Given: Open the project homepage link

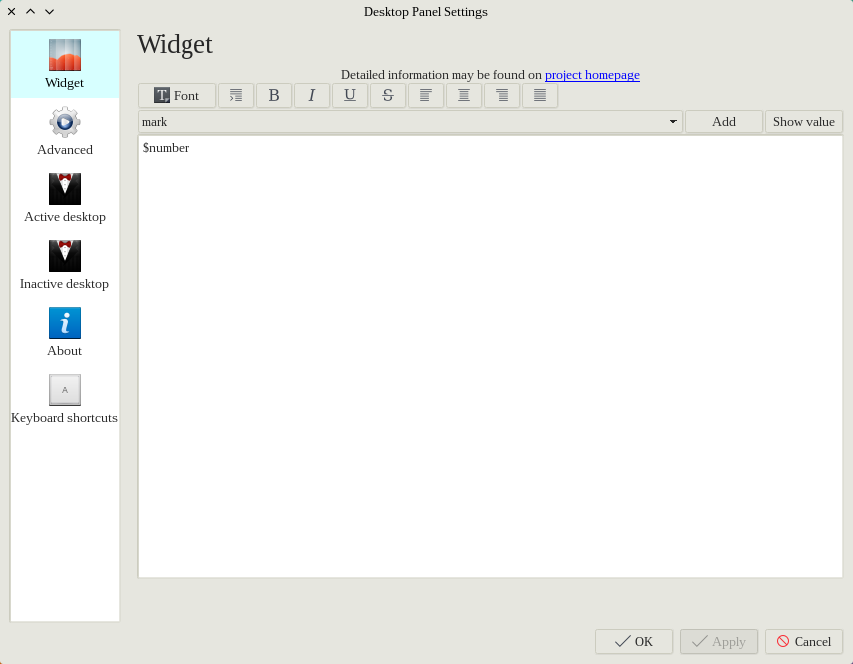Looking at the screenshot, I should [592, 75].
